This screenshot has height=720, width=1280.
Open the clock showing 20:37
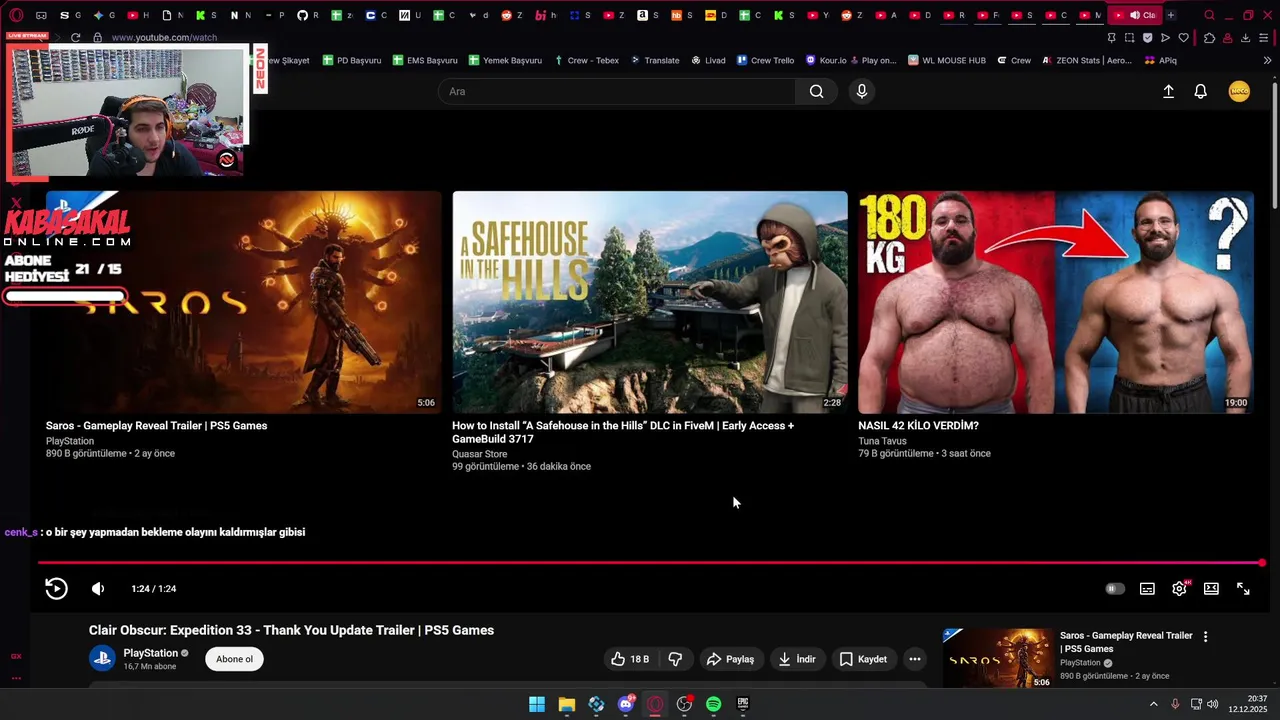1248,704
